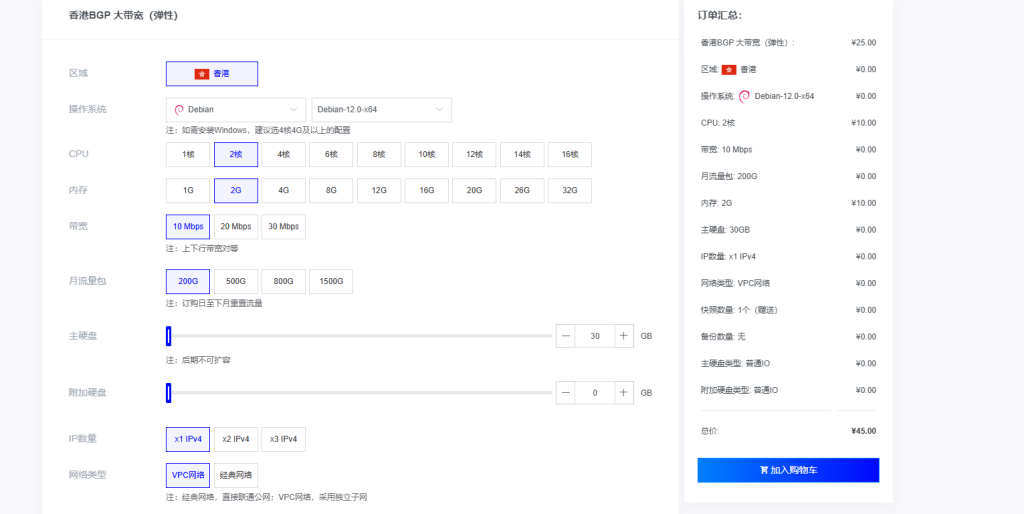1024x514 pixels.
Task: Choose 8G memory option
Action: point(331,191)
